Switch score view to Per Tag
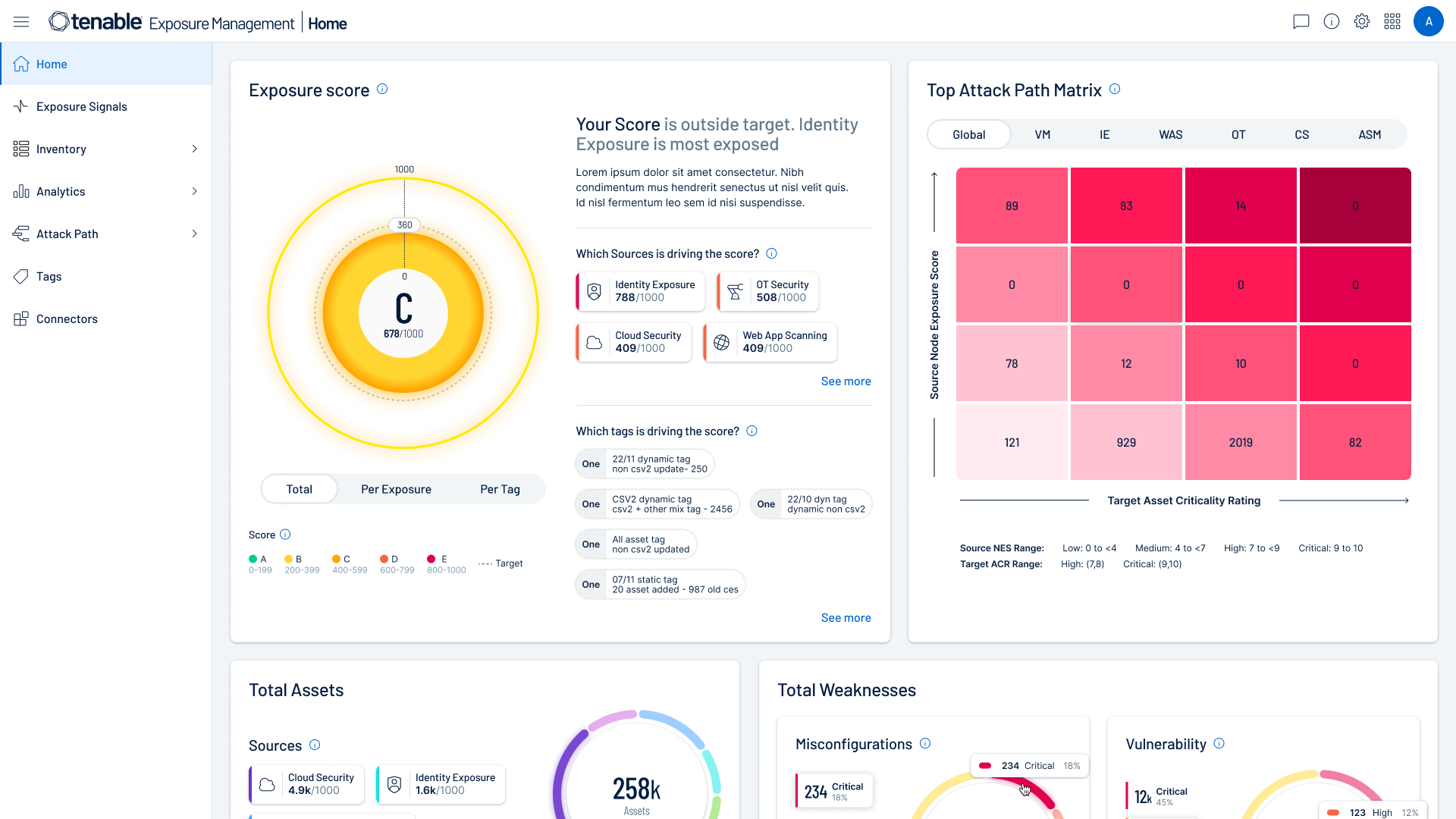 coord(500,489)
